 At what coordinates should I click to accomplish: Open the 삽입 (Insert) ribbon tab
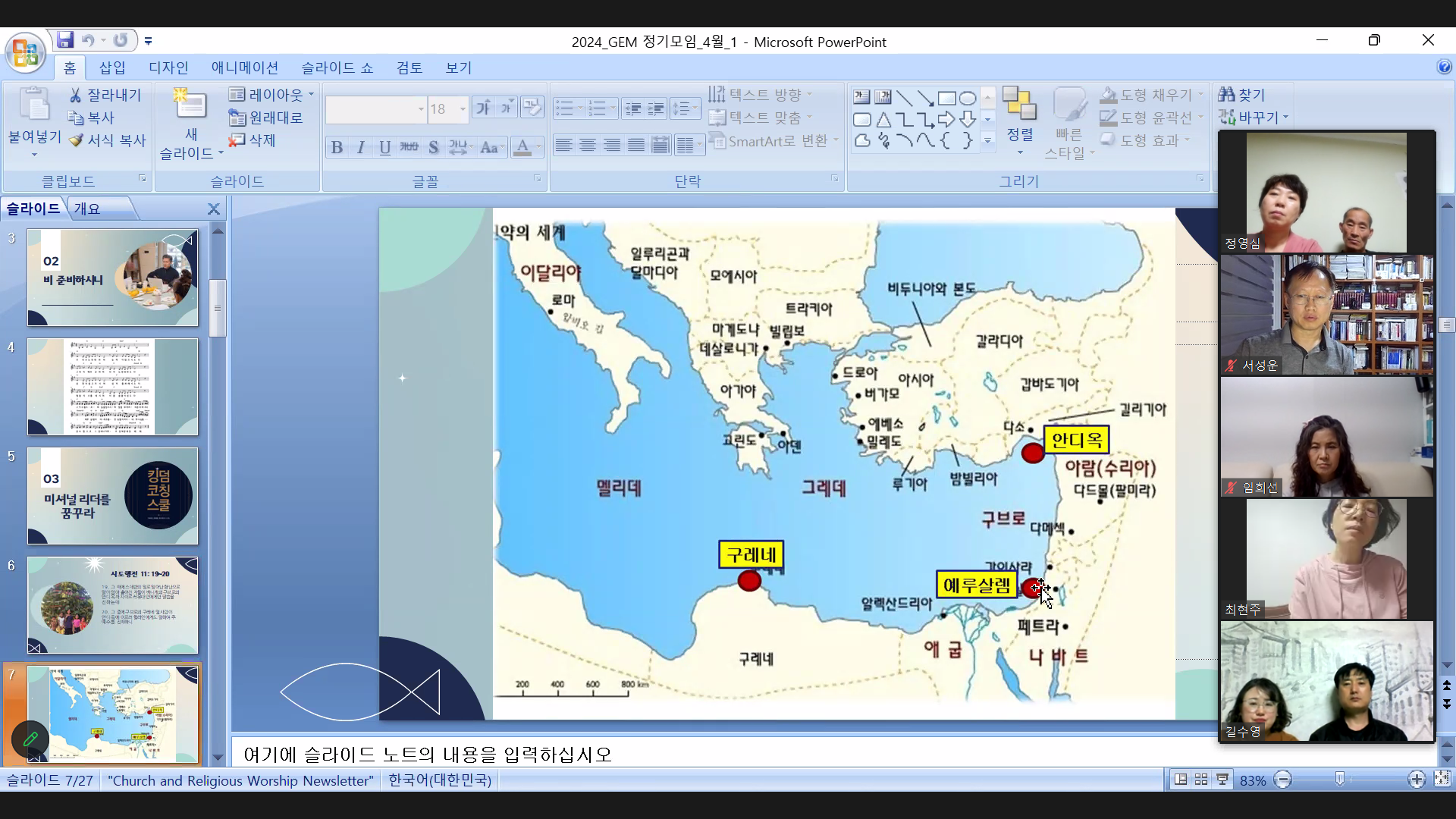coord(112,67)
